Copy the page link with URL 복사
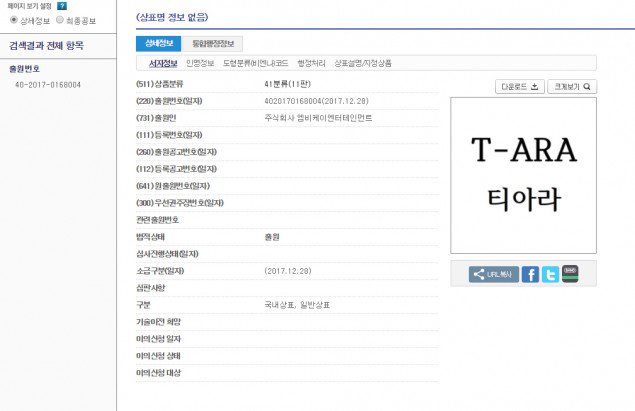Viewport: 635px width, 411px height. pos(494,274)
